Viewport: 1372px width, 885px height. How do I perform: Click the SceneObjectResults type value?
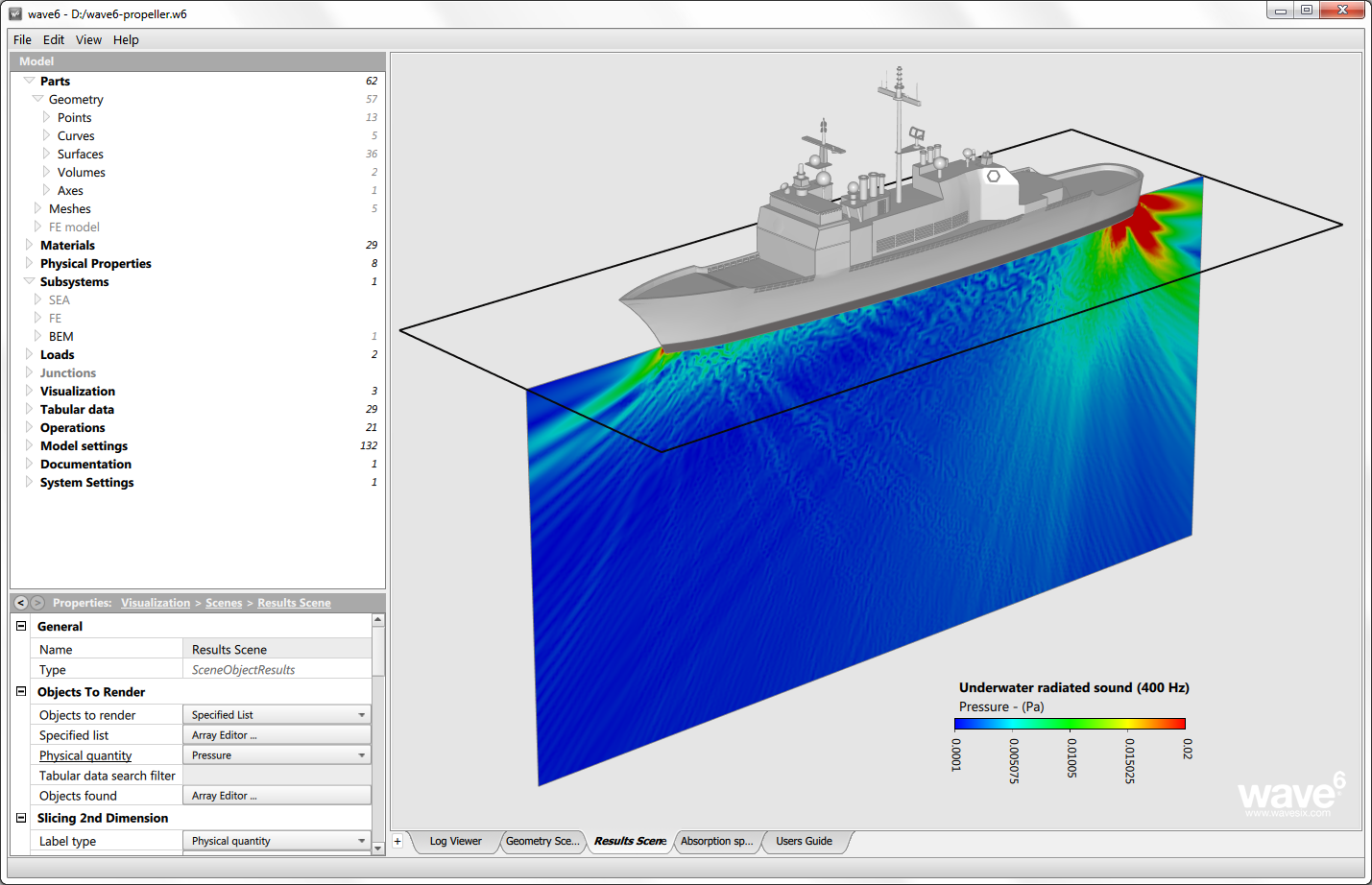click(x=277, y=670)
